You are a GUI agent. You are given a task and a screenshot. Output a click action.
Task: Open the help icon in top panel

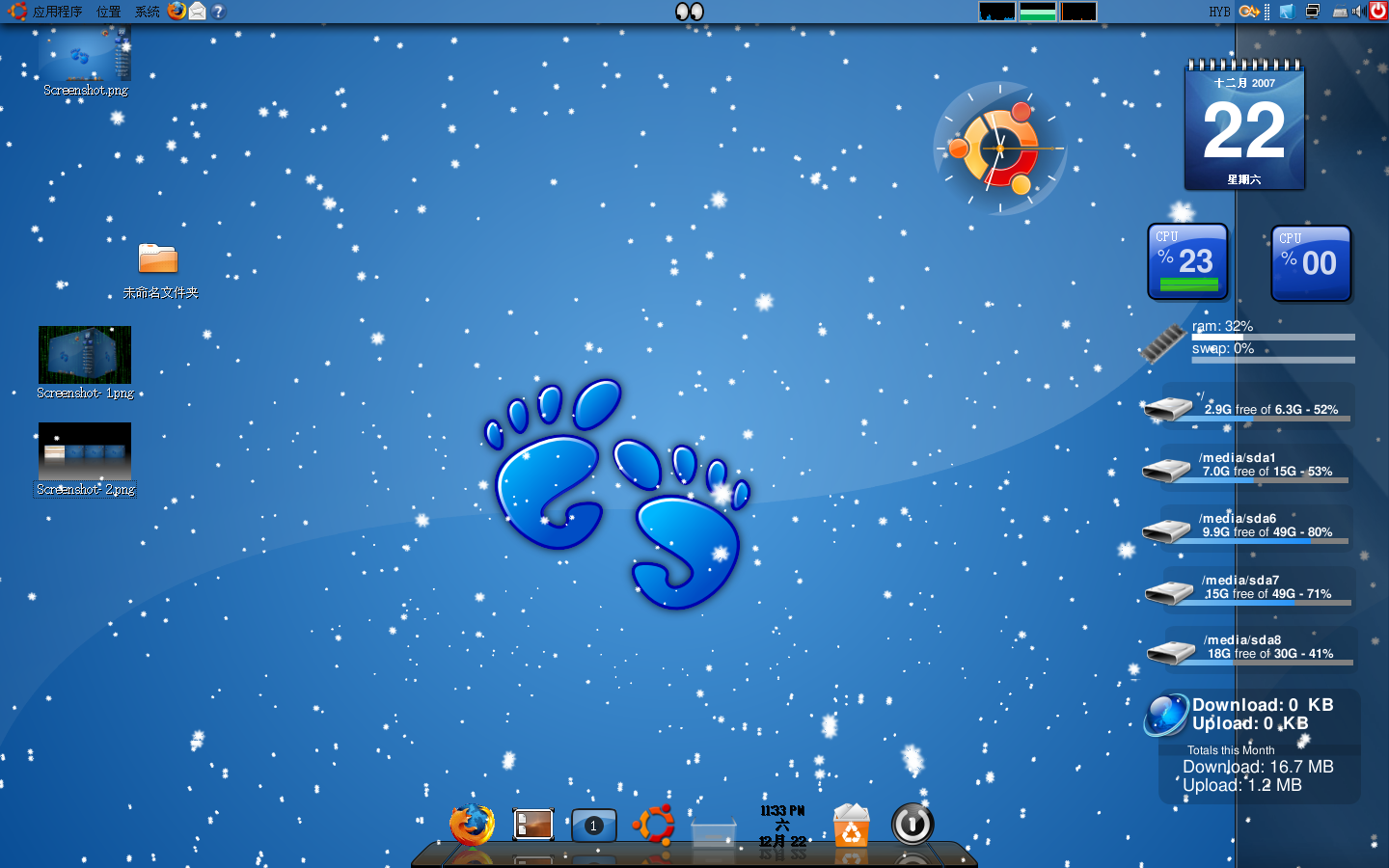[x=218, y=12]
